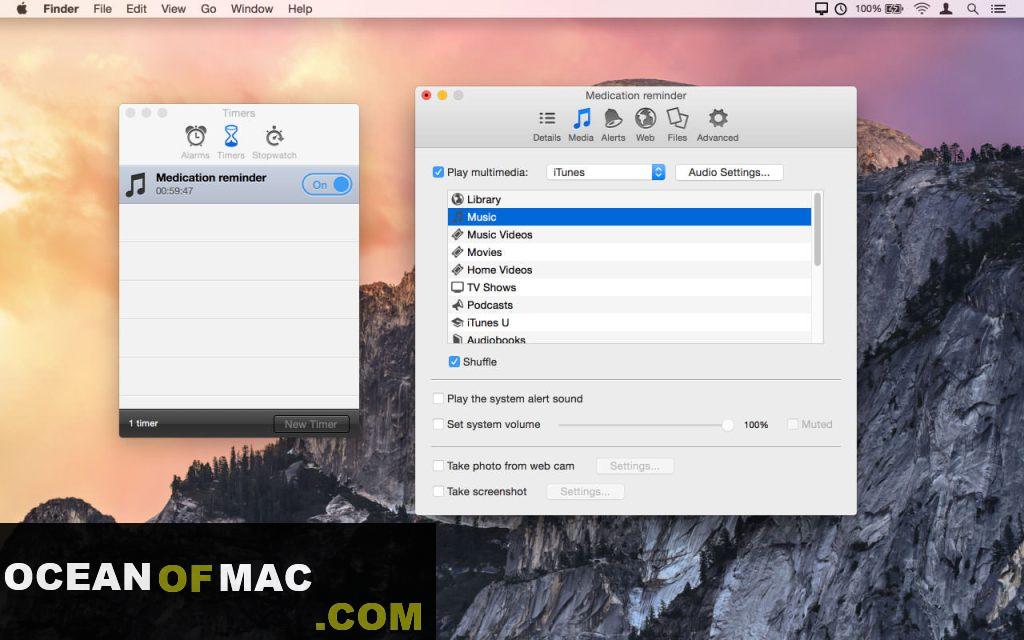The image size is (1024, 640).
Task: Click the Audio Settings... button
Action: [x=729, y=172]
